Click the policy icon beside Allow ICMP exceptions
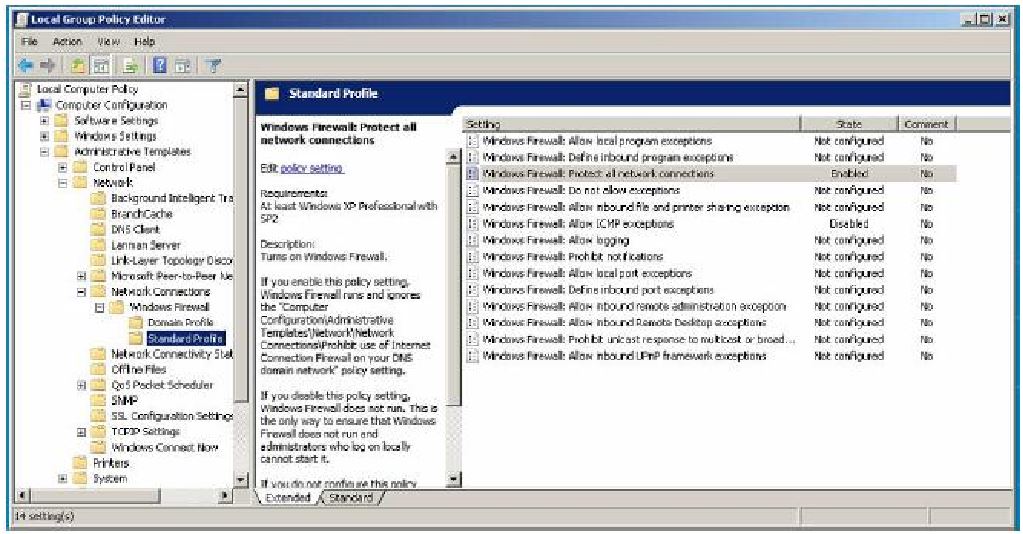 473,224
